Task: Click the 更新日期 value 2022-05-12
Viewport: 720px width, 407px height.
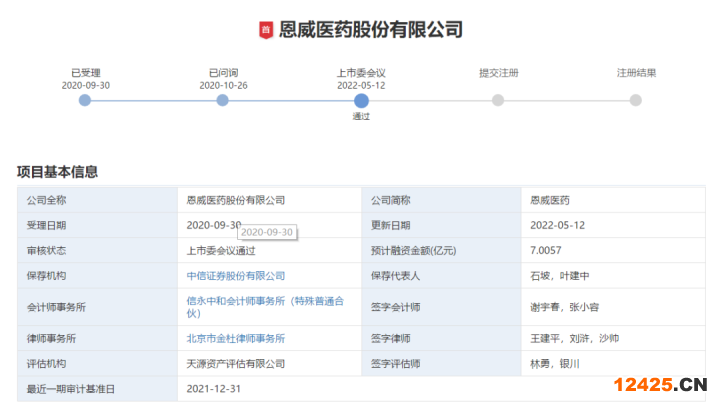Action: pos(557,225)
